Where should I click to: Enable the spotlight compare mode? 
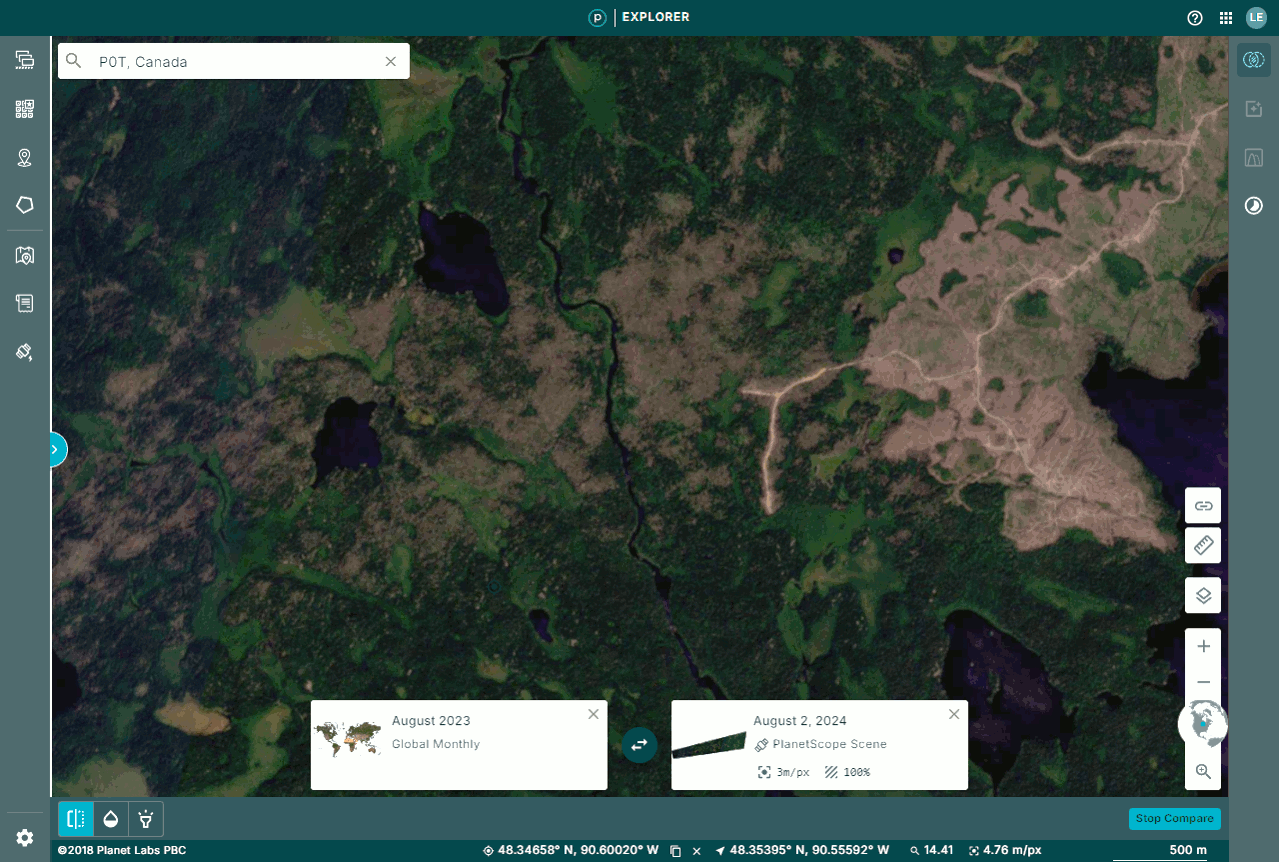pos(146,819)
